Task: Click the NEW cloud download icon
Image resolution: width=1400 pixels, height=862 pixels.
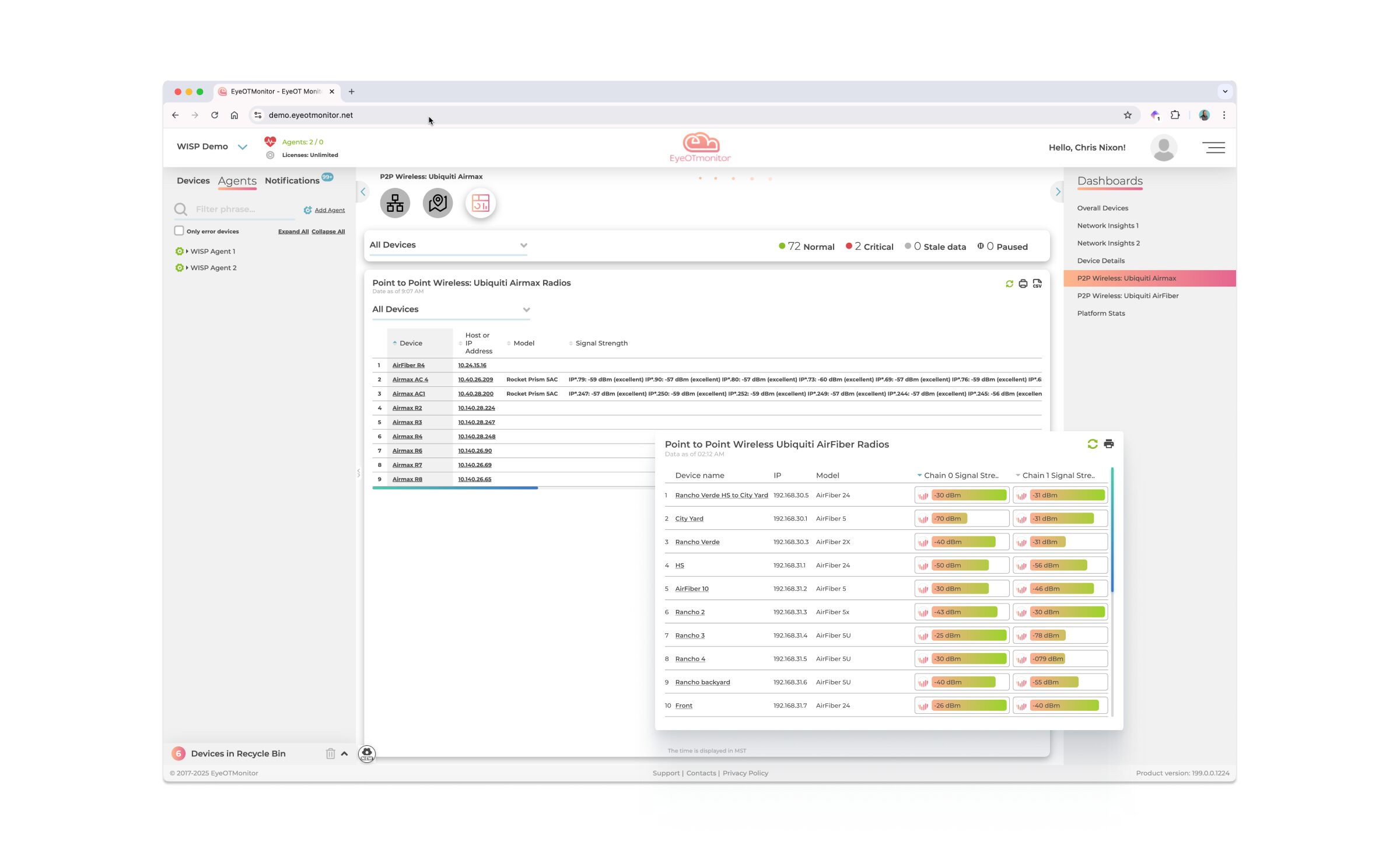Action: [x=367, y=753]
